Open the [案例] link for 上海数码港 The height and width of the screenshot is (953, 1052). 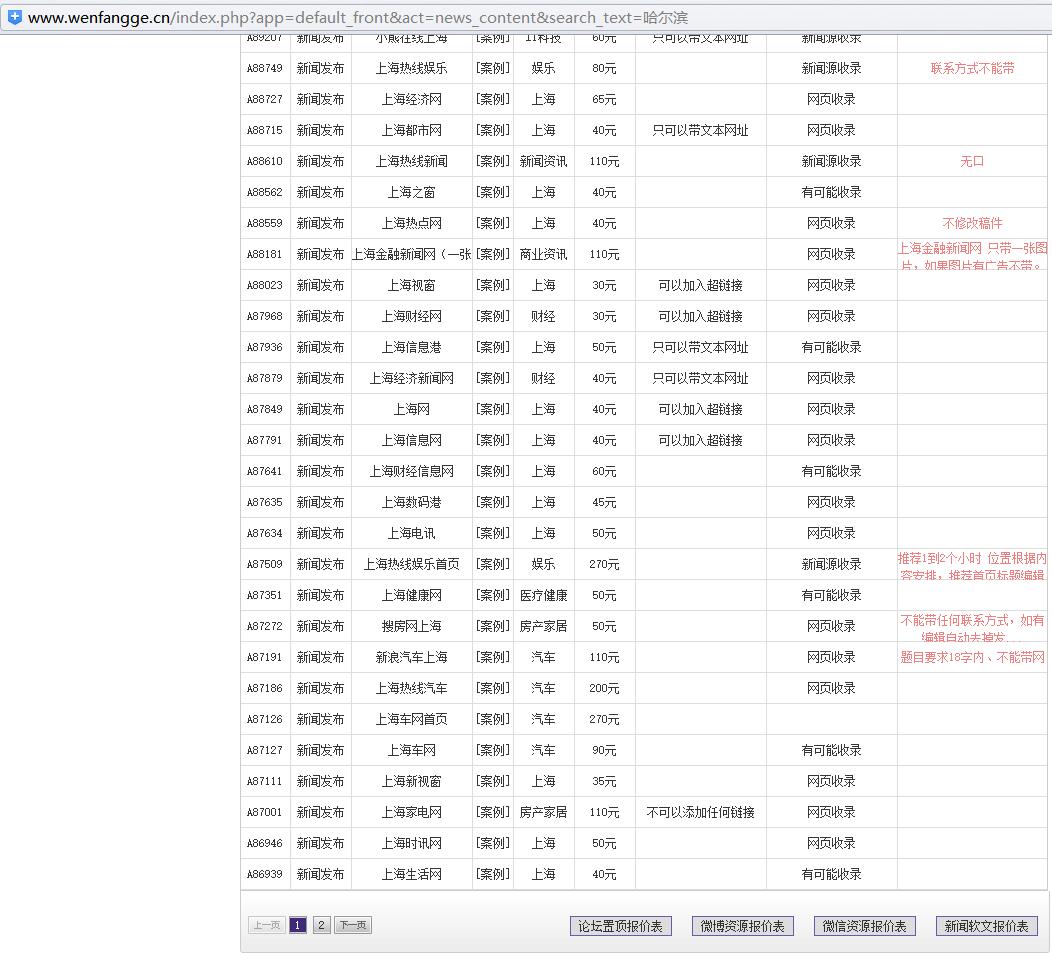click(492, 503)
